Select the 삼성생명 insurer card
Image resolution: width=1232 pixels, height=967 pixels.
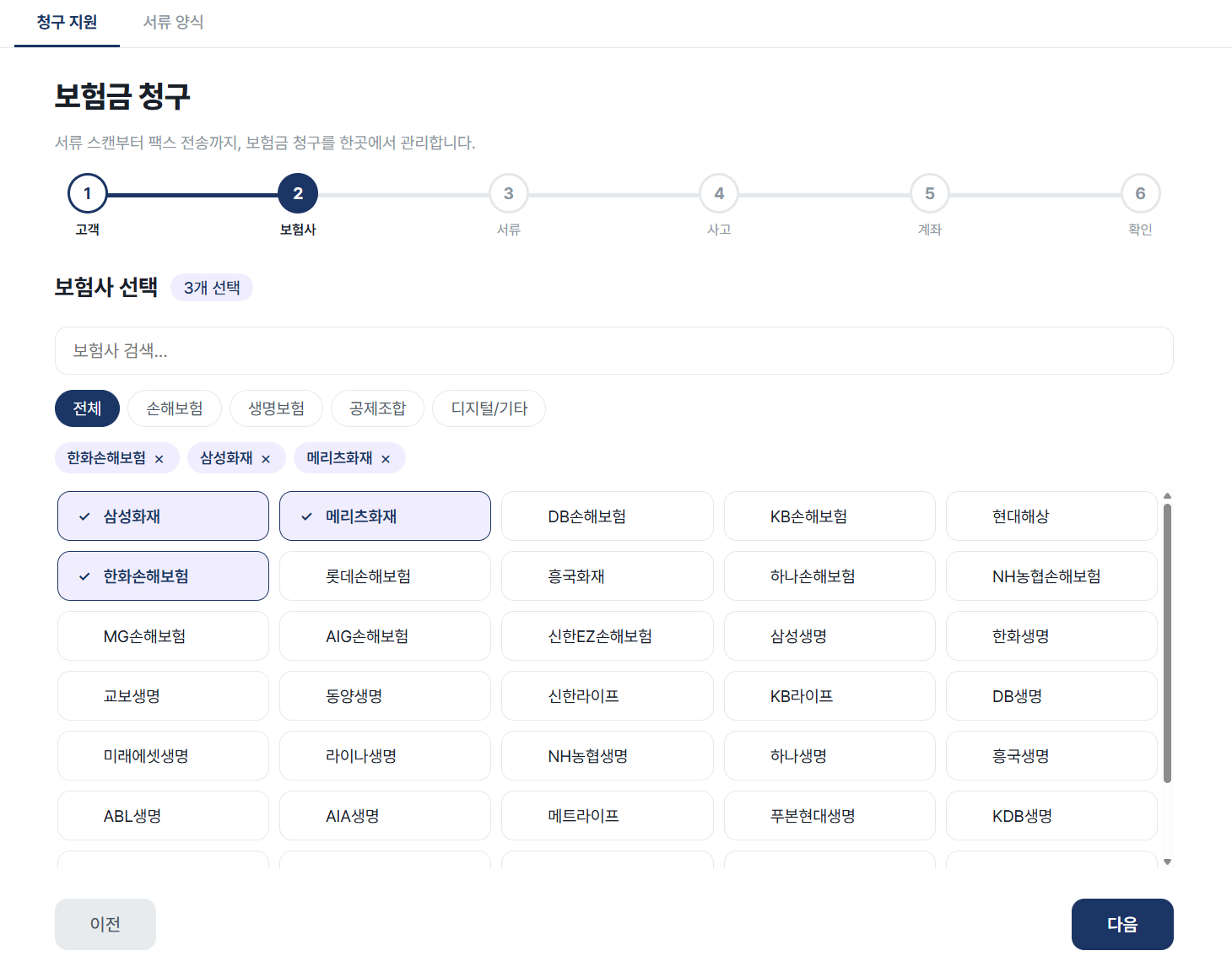(829, 636)
